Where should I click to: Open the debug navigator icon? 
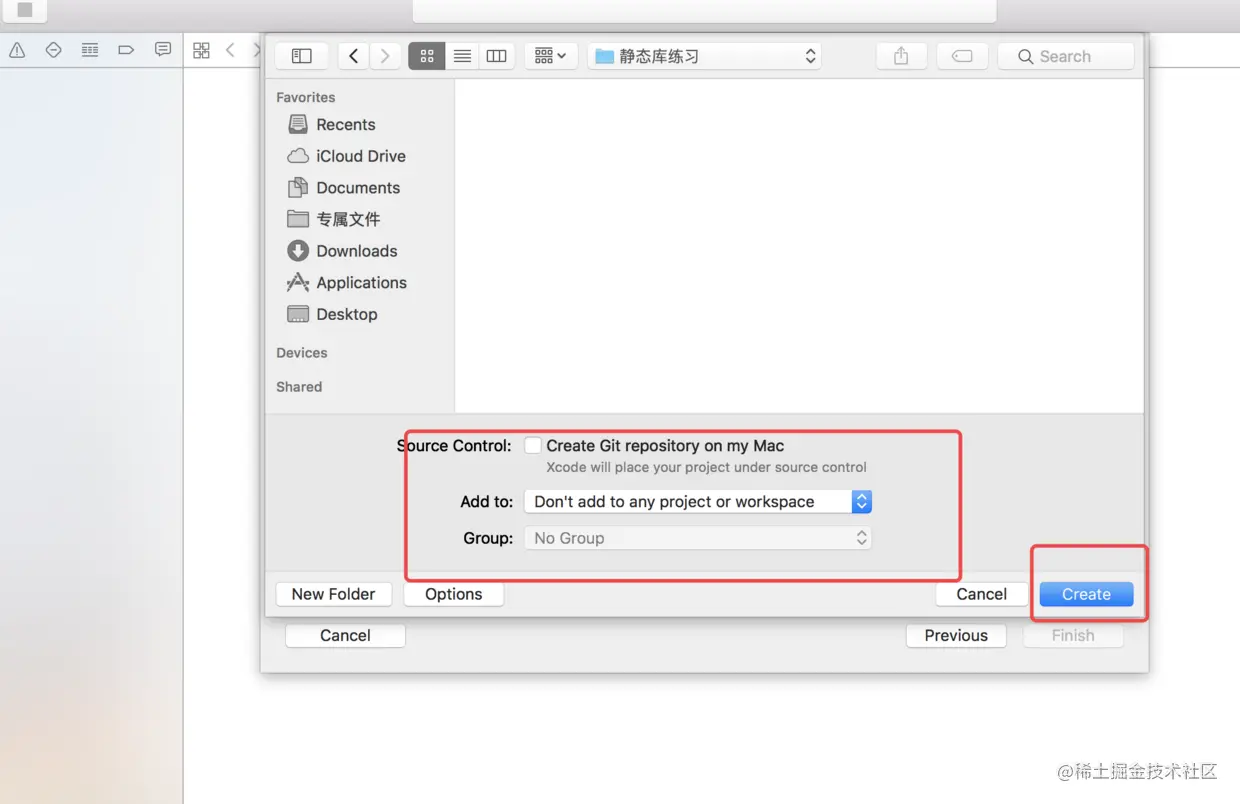tap(90, 50)
